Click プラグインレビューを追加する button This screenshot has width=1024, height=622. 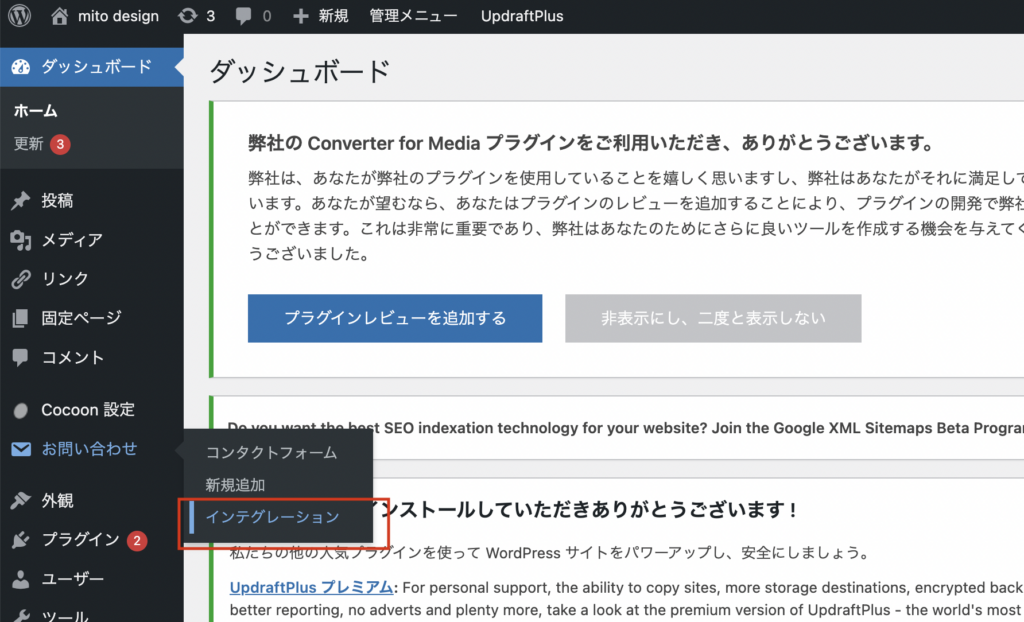395,318
